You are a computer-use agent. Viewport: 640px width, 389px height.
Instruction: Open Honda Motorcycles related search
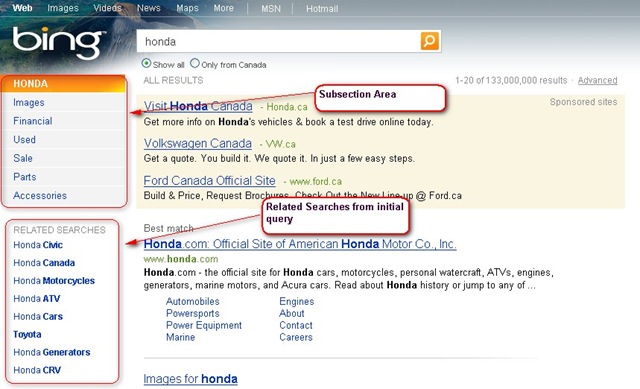(x=54, y=281)
